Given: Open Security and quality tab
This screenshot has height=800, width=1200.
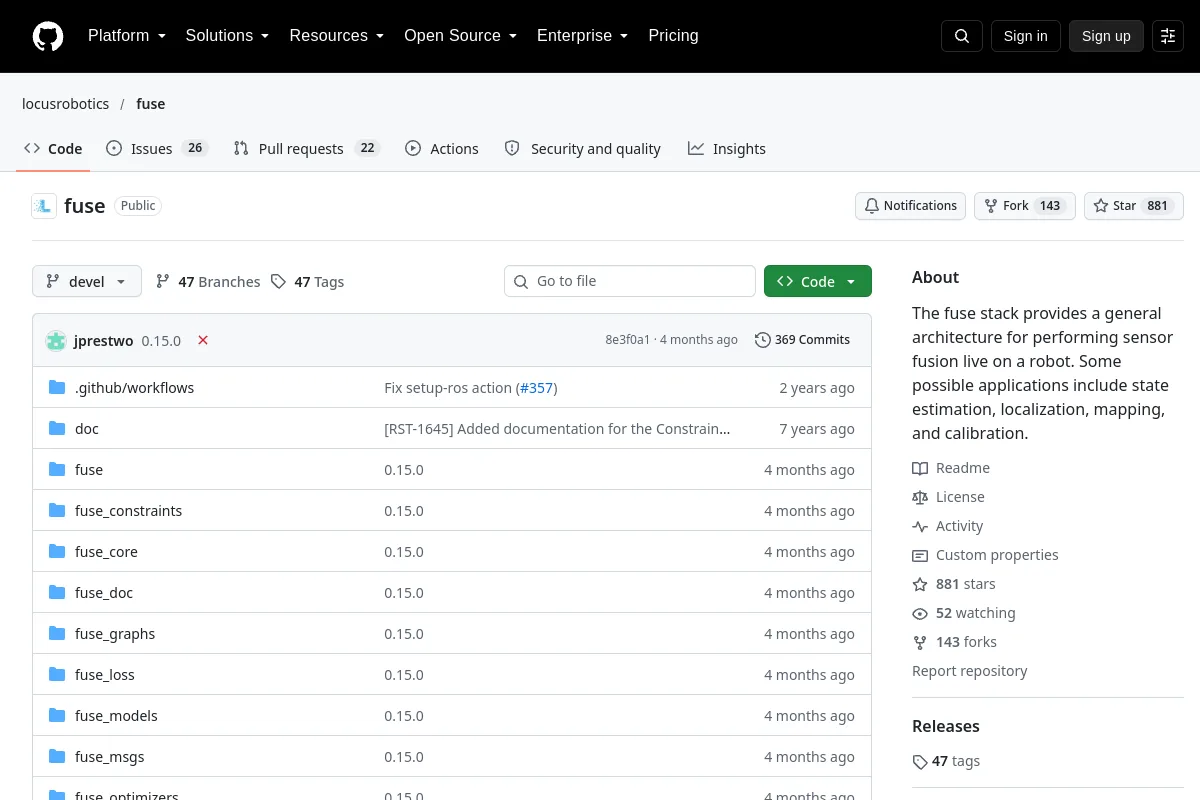Looking at the screenshot, I should coord(583,149).
